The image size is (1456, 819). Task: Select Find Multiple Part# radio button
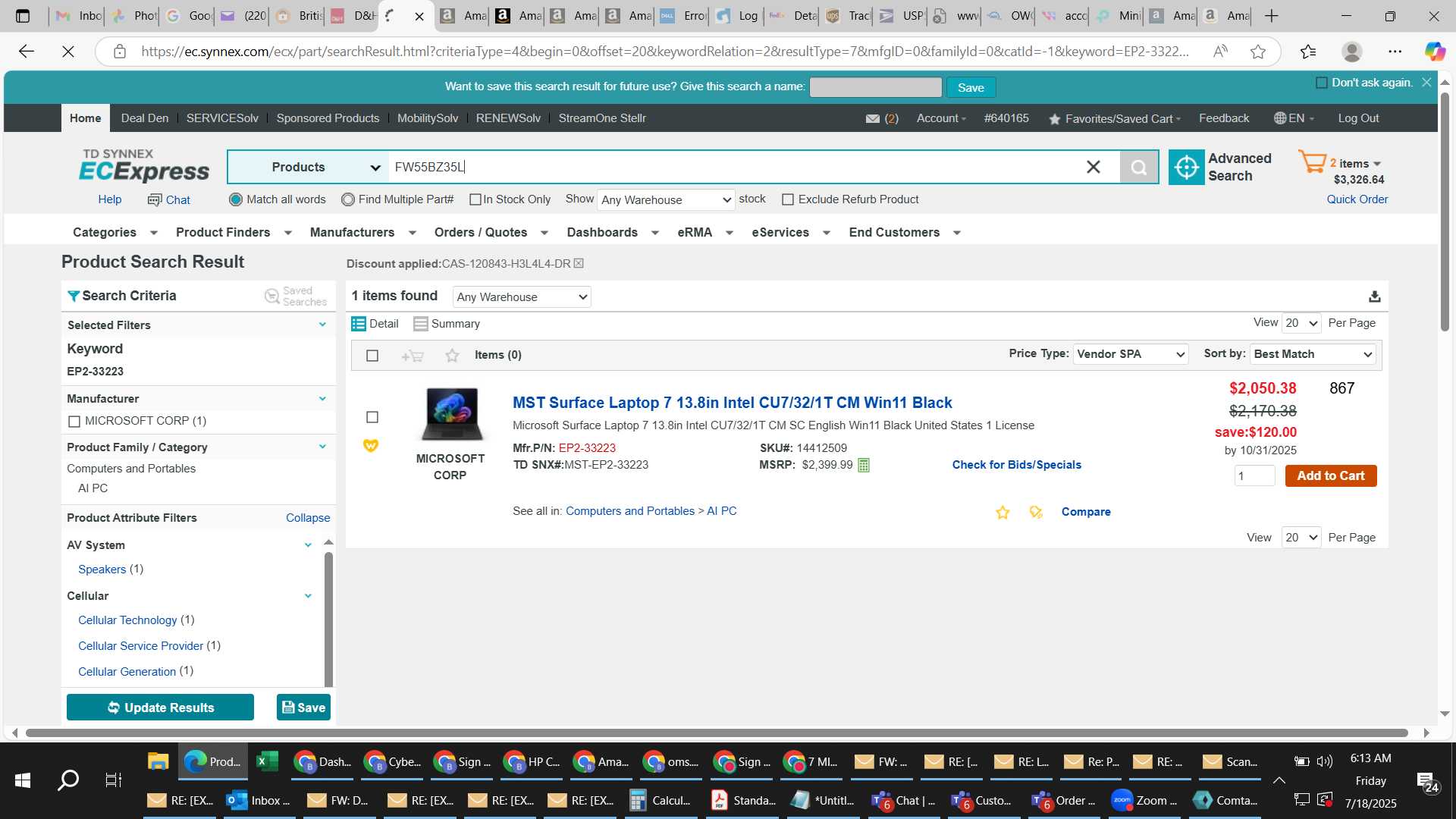point(348,199)
